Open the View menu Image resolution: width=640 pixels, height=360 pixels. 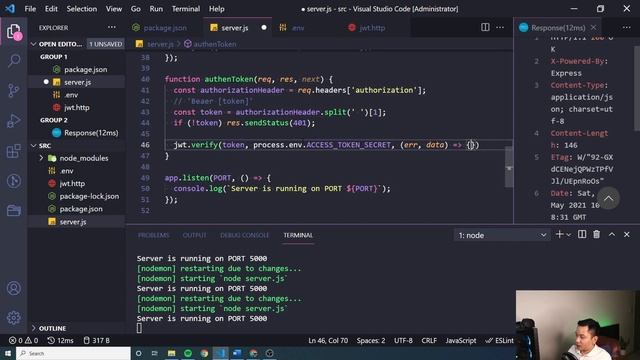[113, 9]
